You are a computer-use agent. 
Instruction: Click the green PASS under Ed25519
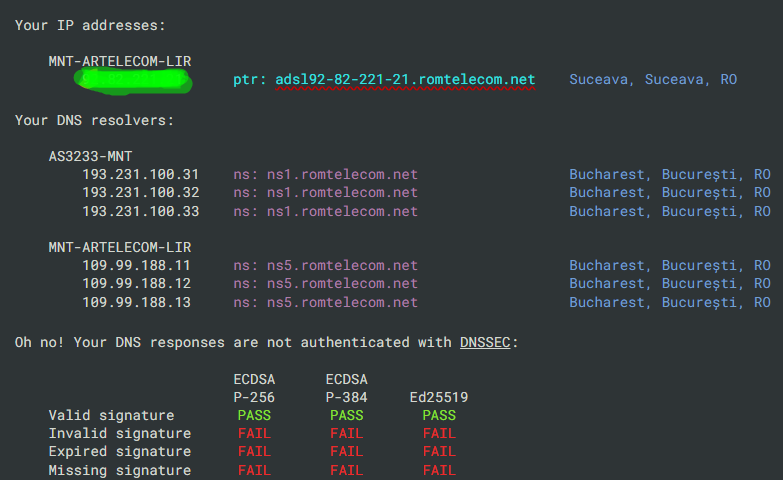(439, 415)
